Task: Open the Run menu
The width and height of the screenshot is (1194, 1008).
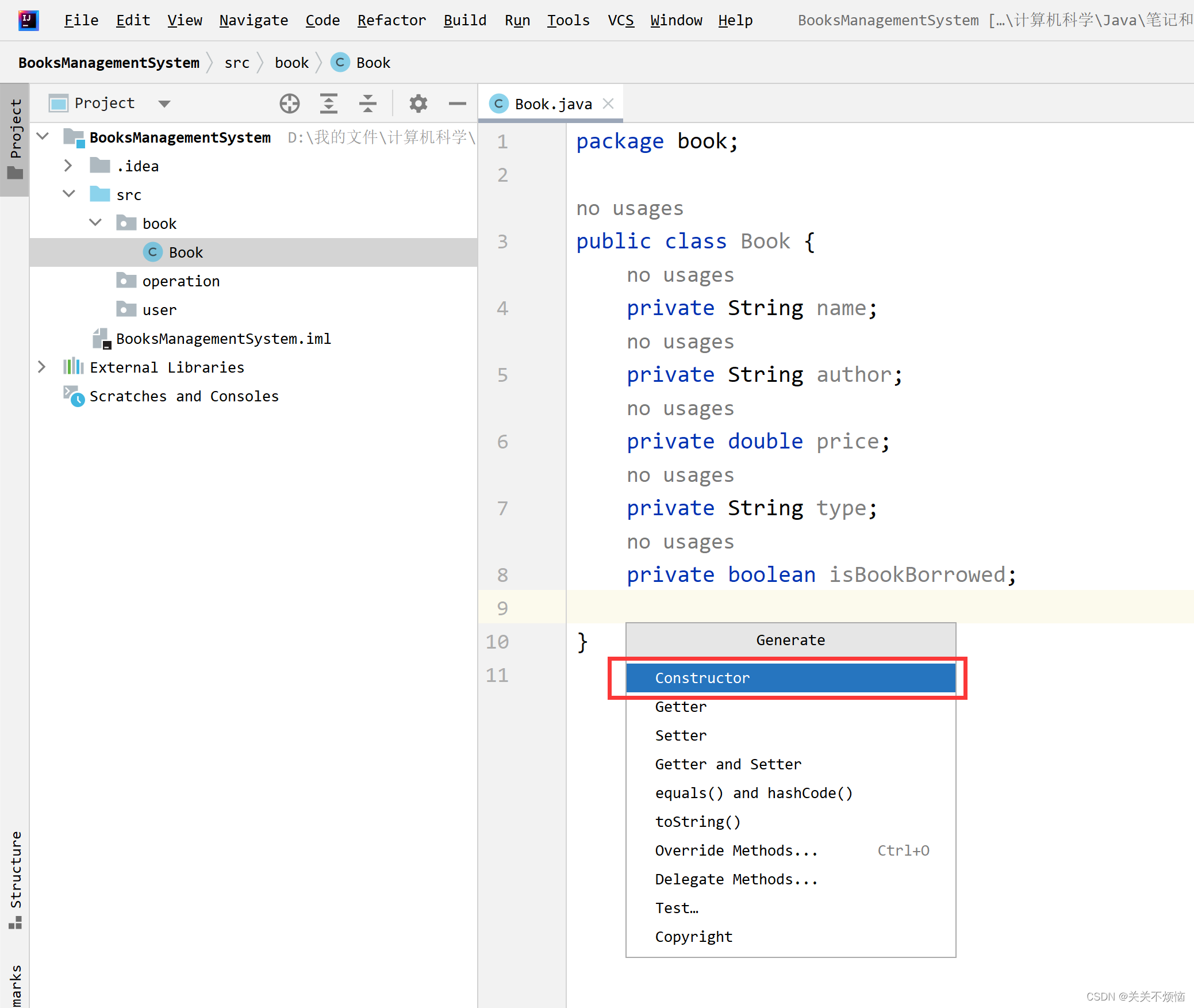Action: 517,21
